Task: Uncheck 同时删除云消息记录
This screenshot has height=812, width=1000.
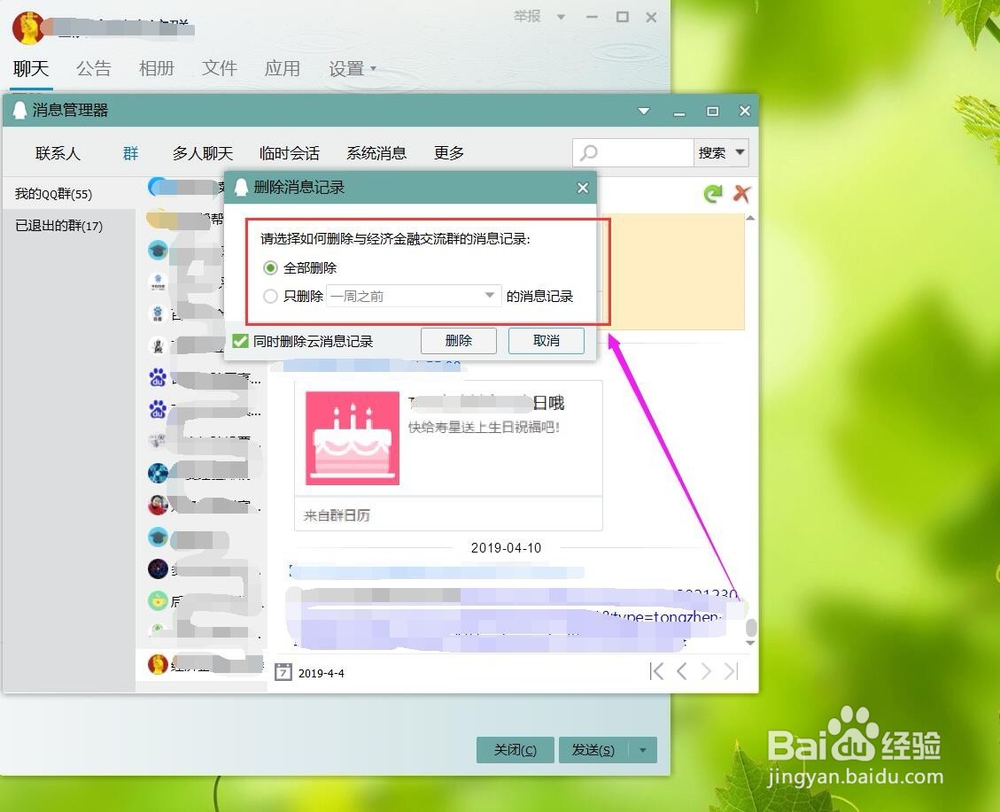Action: 239,340
